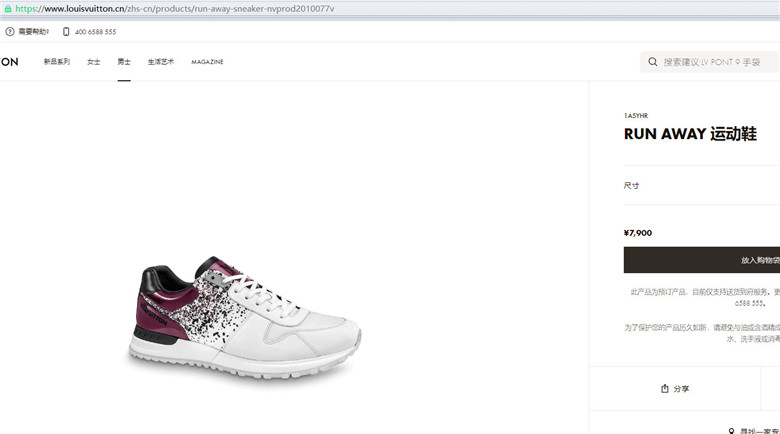Click the RUN AWAY 运动鞋 product title

(x=690, y=134)
